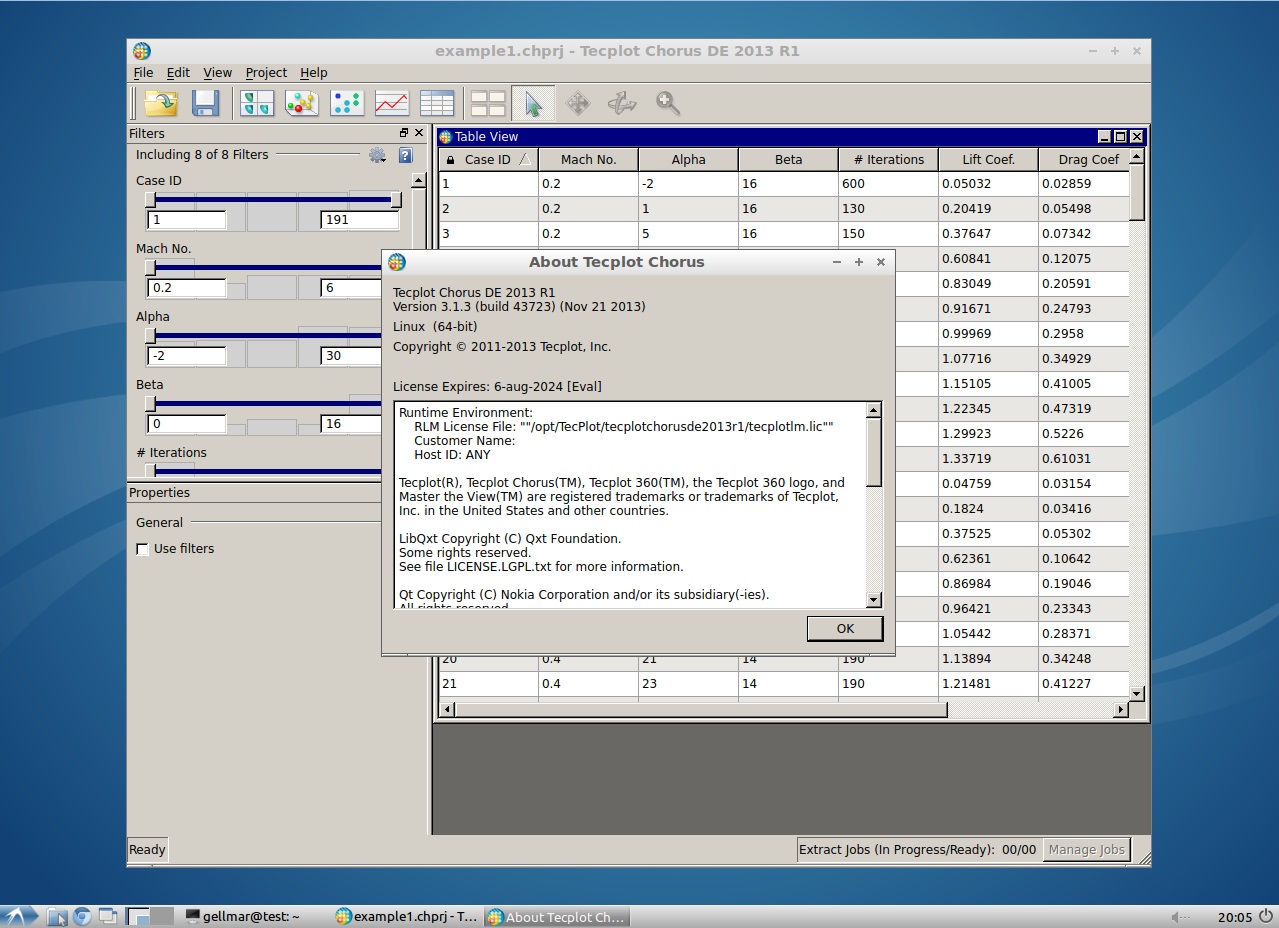Click the # Iterations column header
This screenshot has height=928, width=1279.
(888, 160)
